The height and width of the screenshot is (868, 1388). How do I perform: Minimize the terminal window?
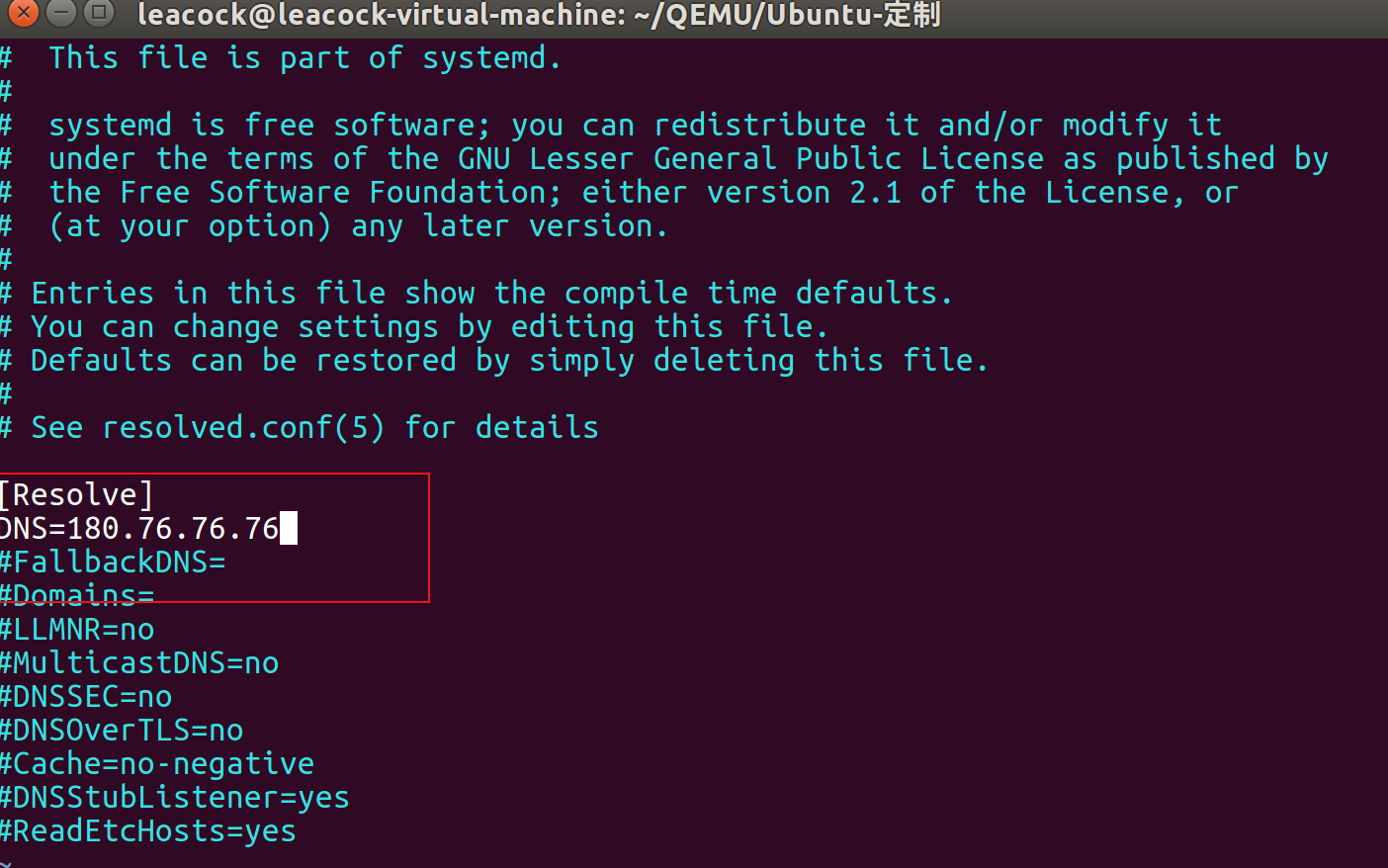[x=61, y=14]
